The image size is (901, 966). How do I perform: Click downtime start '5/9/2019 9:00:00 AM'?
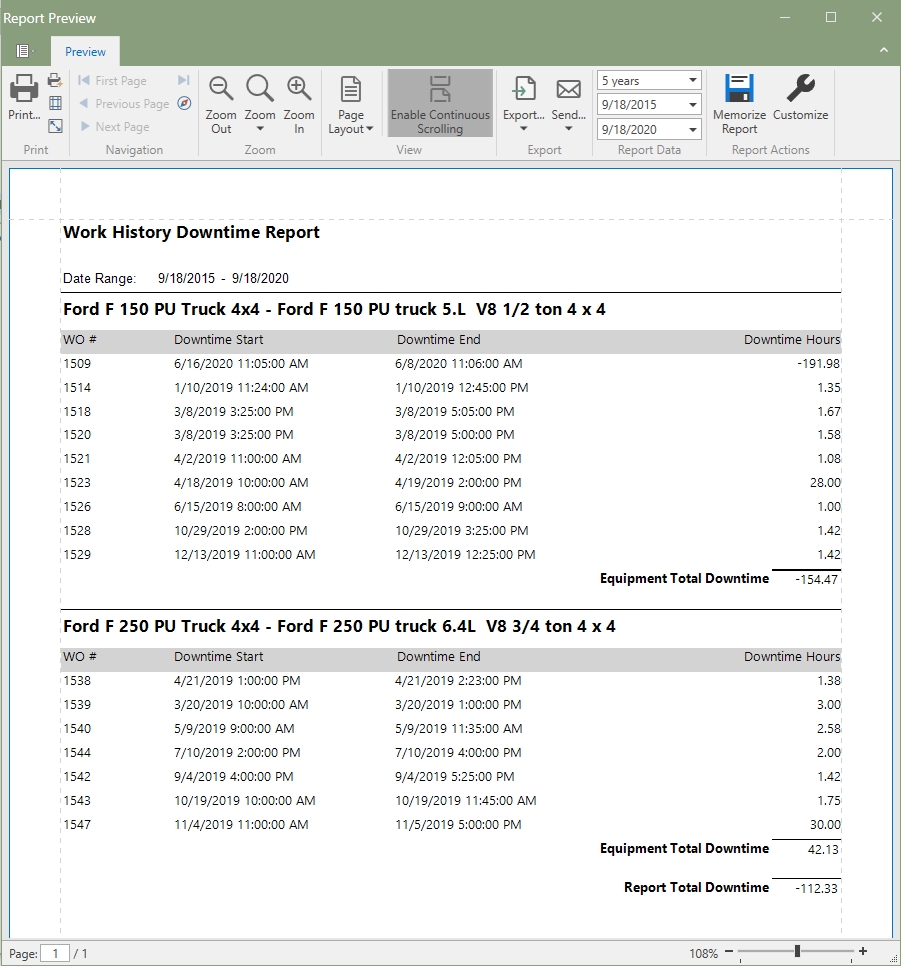(234, 729)
